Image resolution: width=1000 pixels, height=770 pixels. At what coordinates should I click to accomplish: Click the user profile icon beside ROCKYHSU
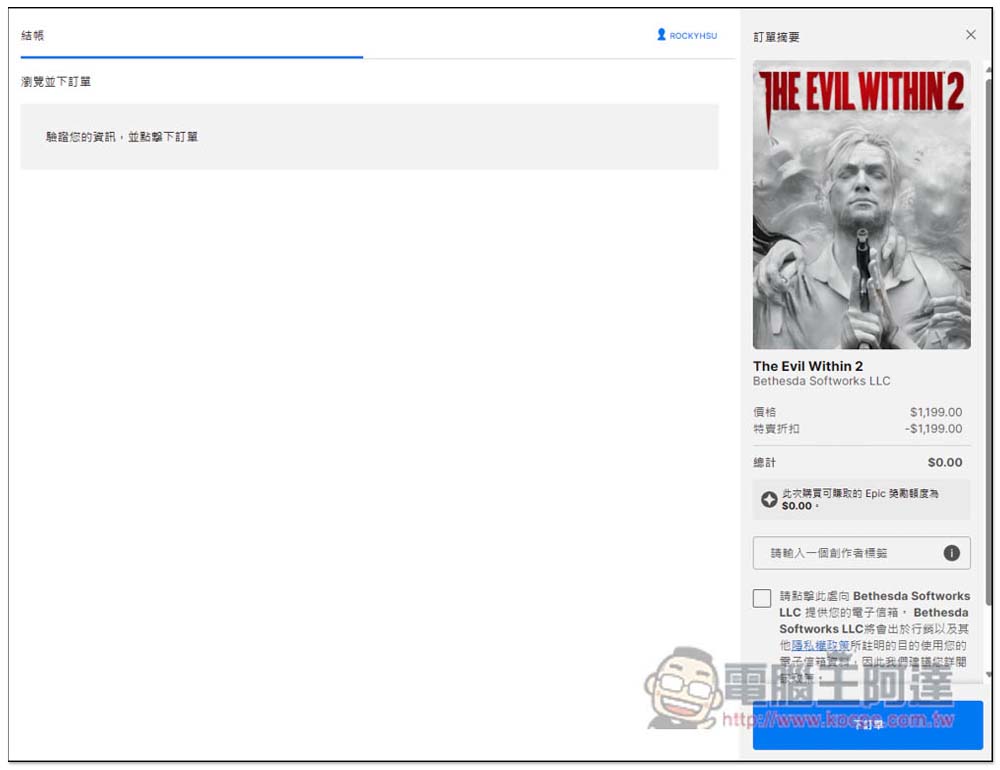[661, 35]
